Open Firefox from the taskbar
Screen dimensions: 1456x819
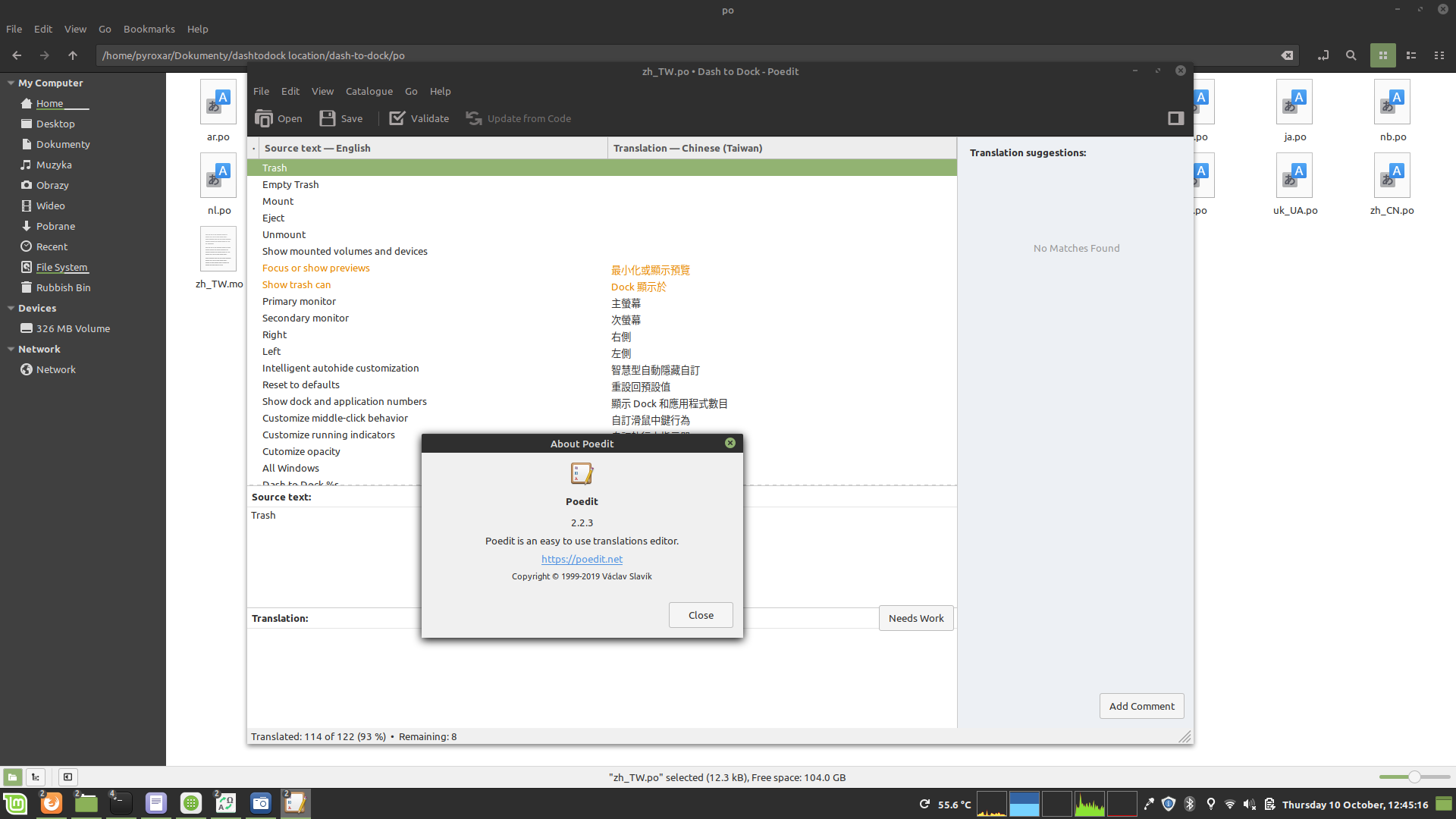click(x=51, y=804)
